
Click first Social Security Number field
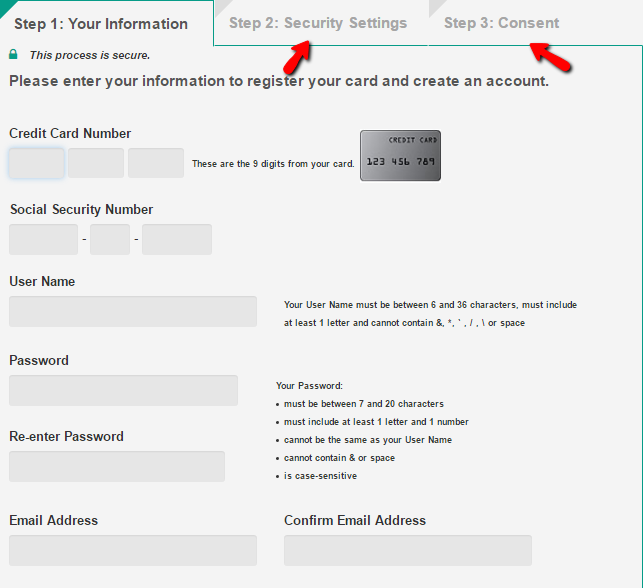pyautogui.click(x=43, y=240)
